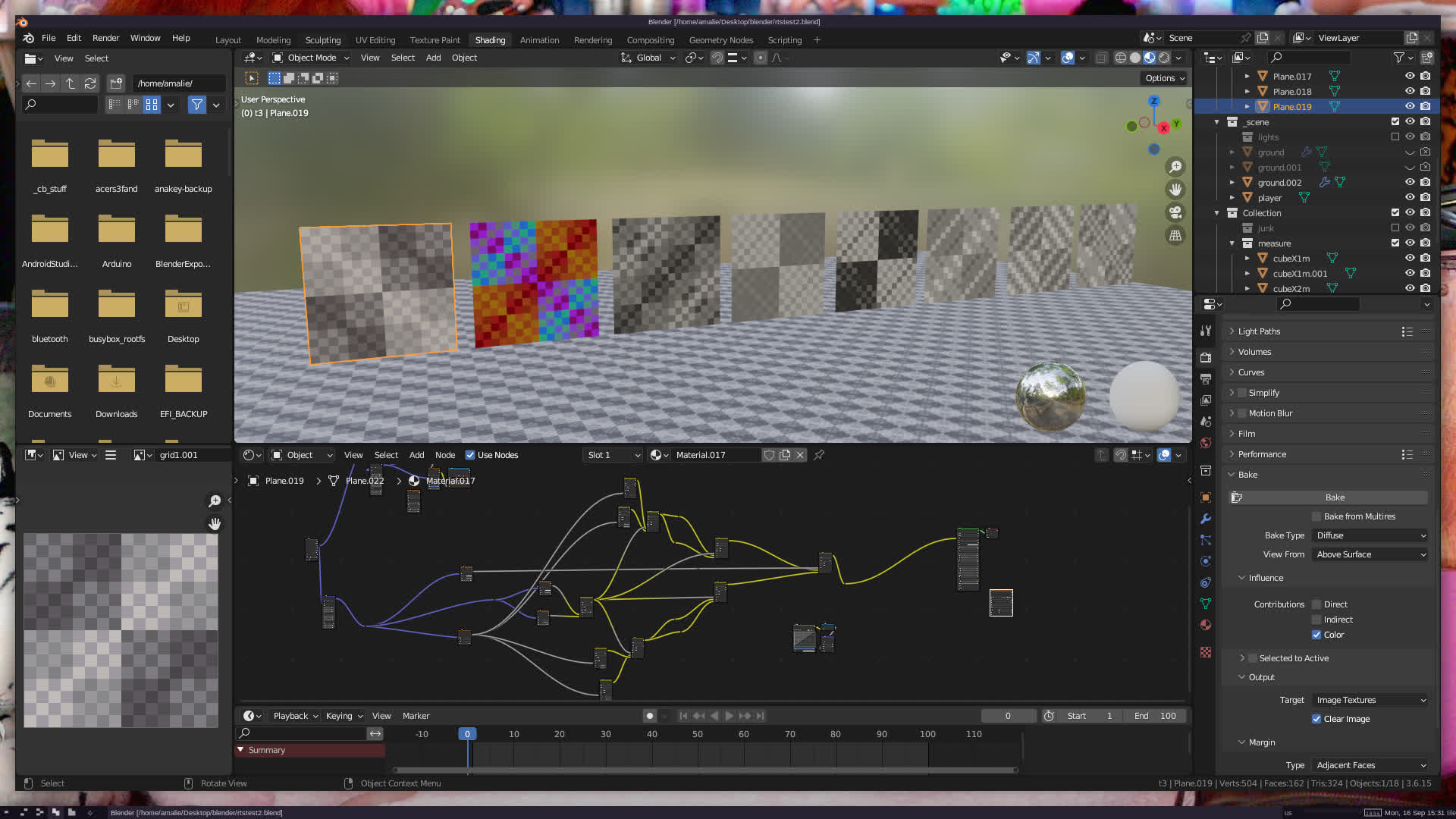This screenshot has width=1456, height=819.
Task: Toggle camera view icon in viewport
Action: pos(1175,212)
